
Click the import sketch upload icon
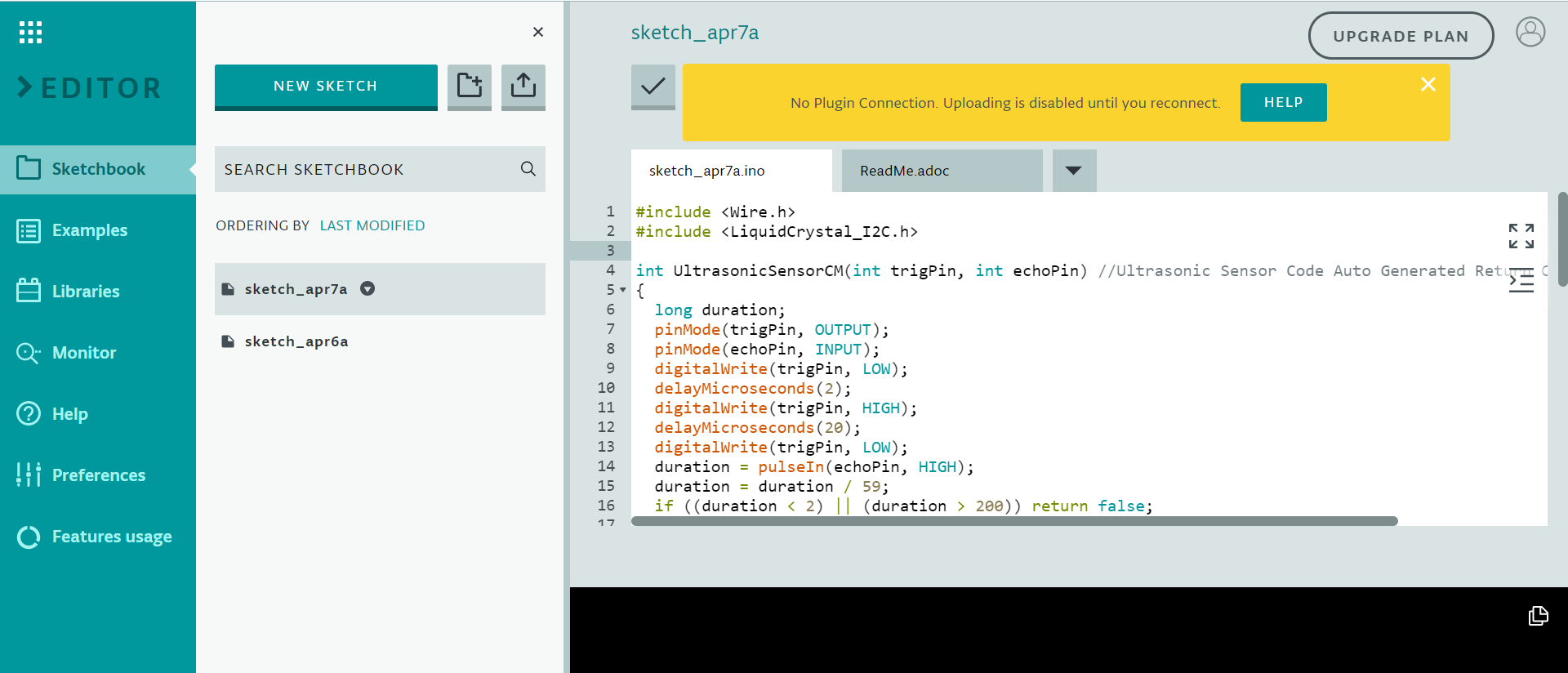(x=523, y=87)
